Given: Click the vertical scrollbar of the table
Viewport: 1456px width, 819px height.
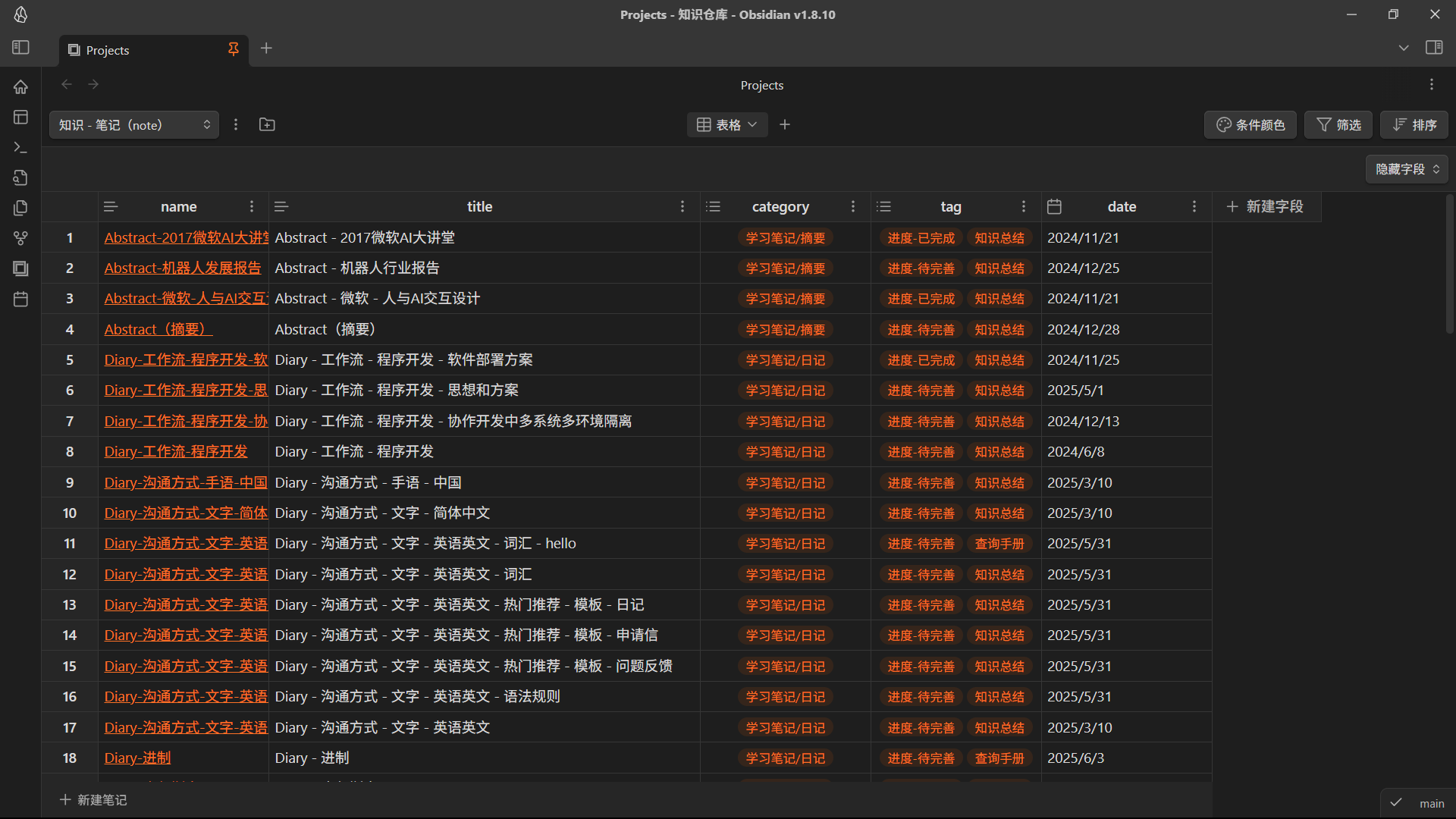Looking at the screenshot, I should click(1449, 265).
